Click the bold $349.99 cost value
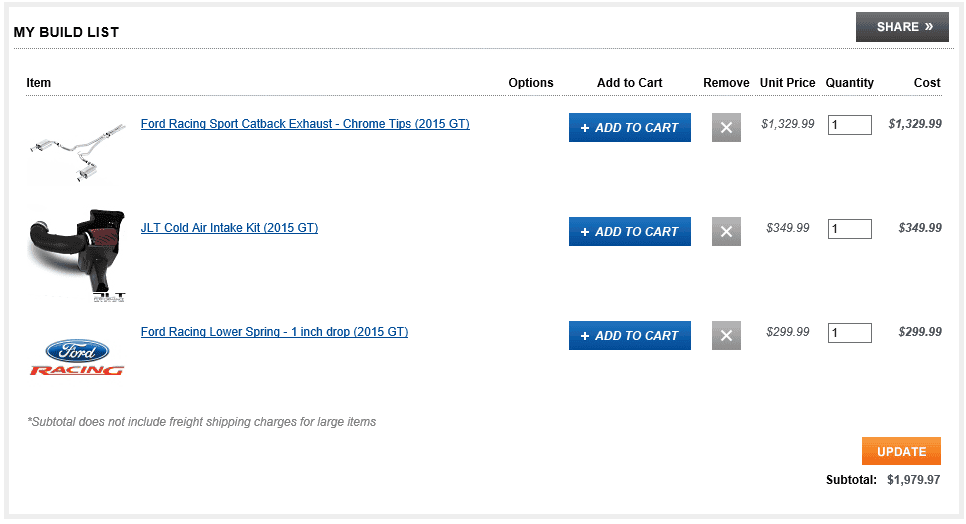 point(920,228)
